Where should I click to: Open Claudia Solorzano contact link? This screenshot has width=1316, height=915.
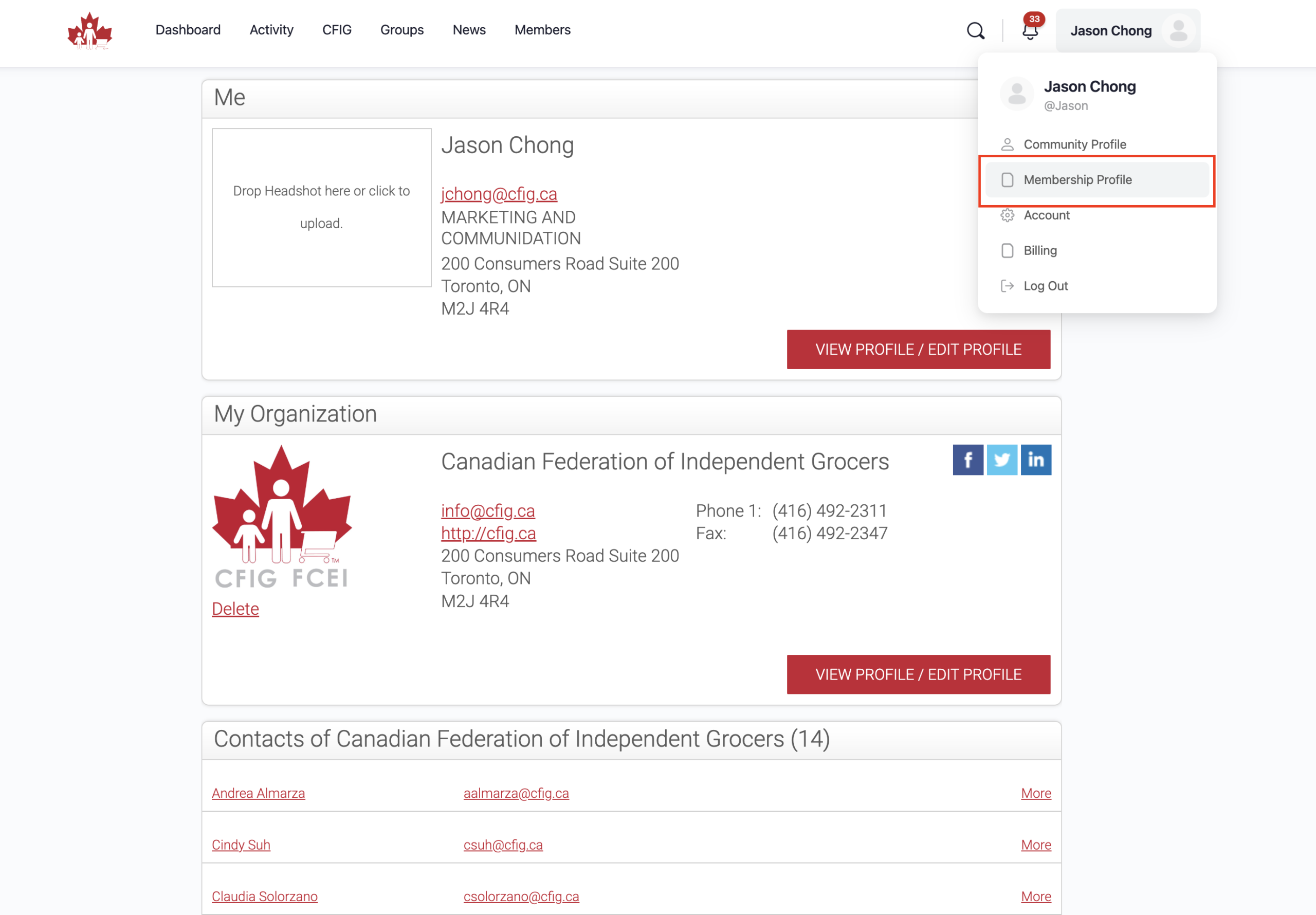click(265, 896)
